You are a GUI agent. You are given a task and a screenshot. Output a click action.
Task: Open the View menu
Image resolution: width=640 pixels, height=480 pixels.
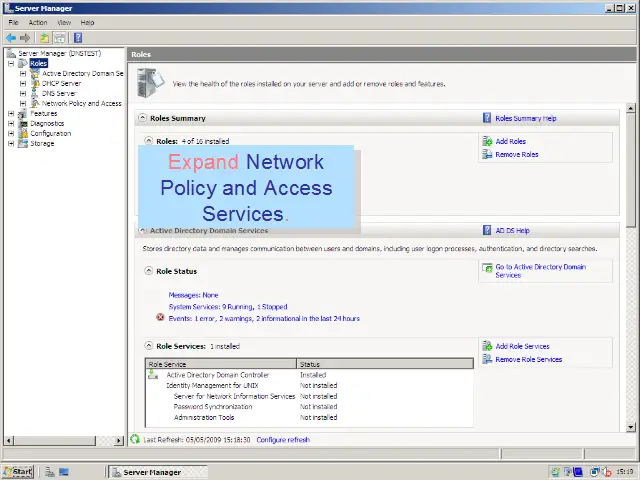[64, 22]
